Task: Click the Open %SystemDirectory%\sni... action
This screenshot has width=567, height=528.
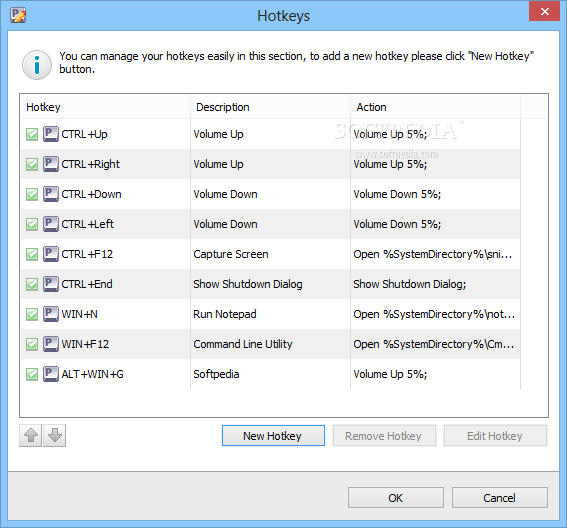Action: point(432,254)
